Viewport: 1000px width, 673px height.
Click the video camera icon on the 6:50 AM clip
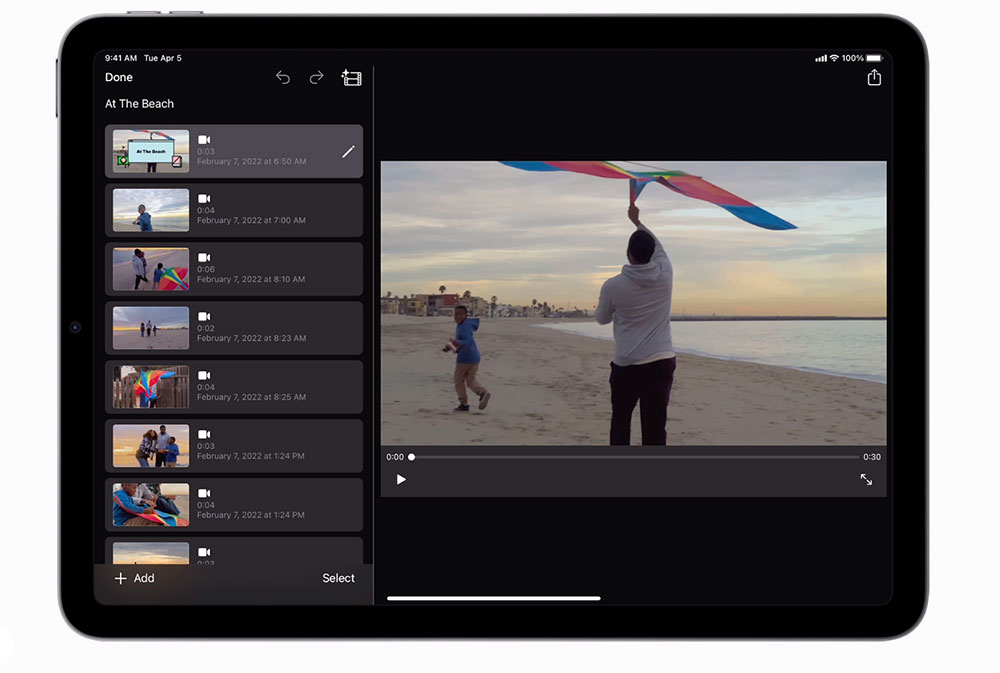point(204,140)
